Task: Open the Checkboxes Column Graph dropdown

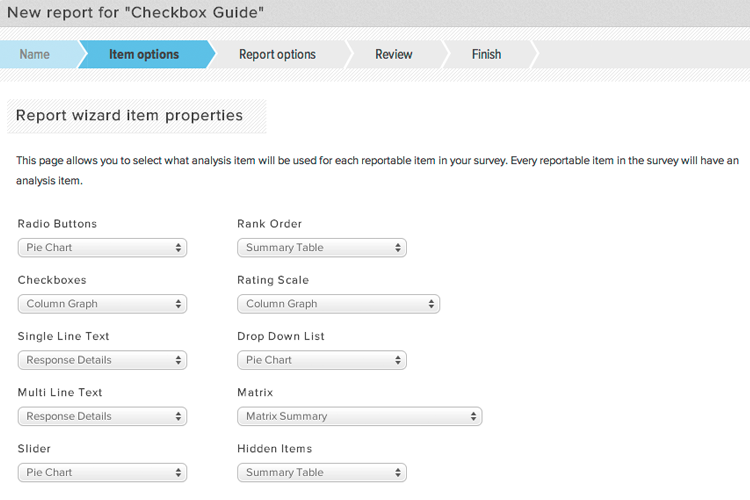Action: pos(102,304)
